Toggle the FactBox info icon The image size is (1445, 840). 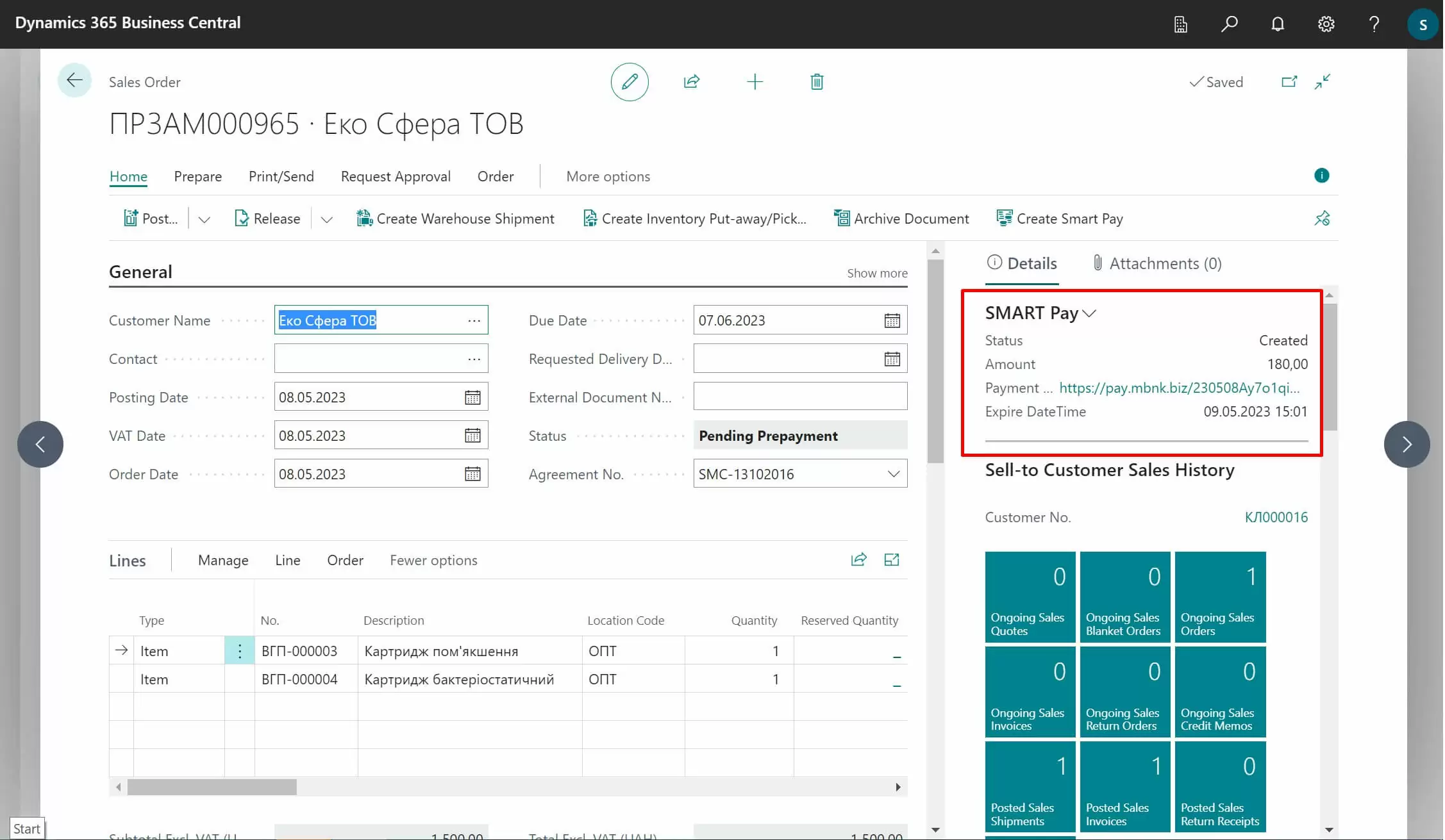[x=1321, y=176]
